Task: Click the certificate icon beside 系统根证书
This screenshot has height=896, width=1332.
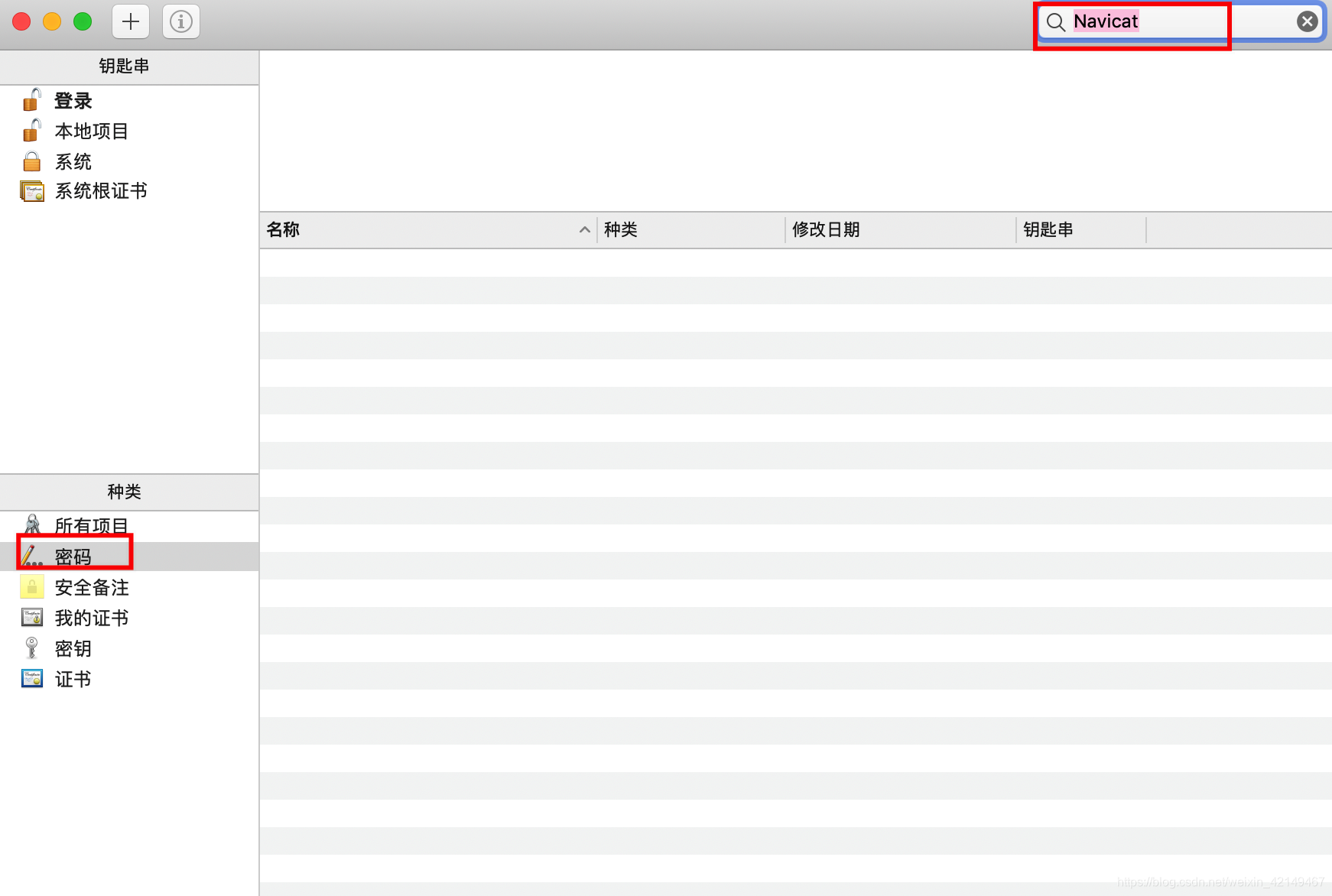Action: point(32,191)
